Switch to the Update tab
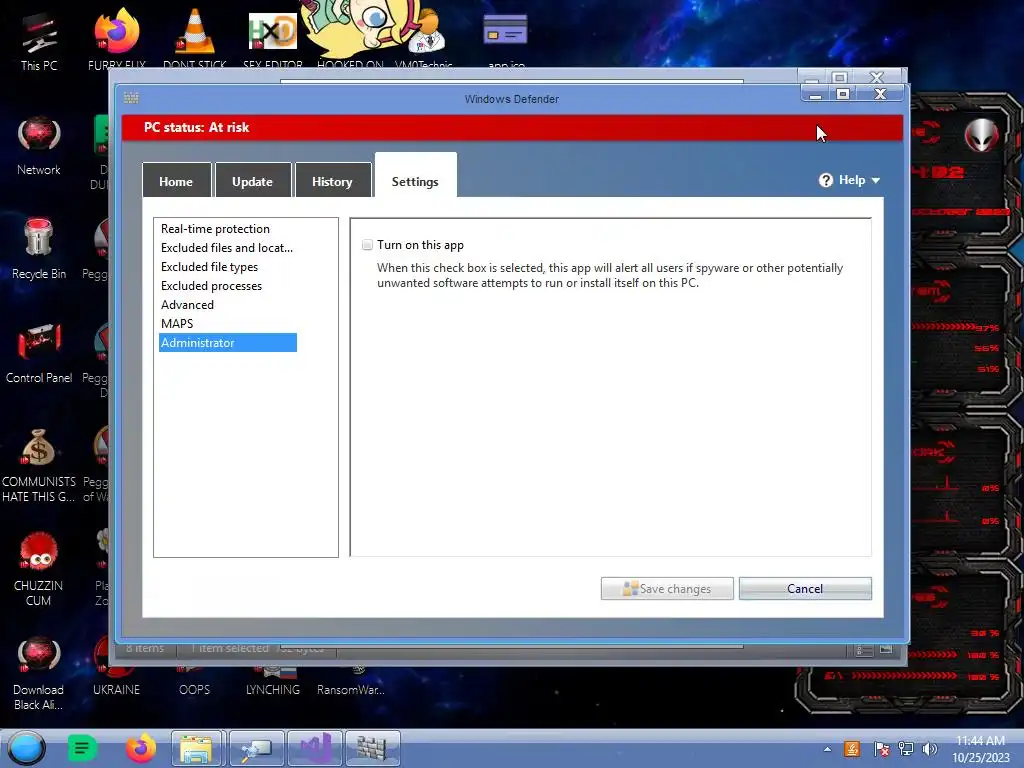Screen dimensions: 1024x768 (253, 181)
